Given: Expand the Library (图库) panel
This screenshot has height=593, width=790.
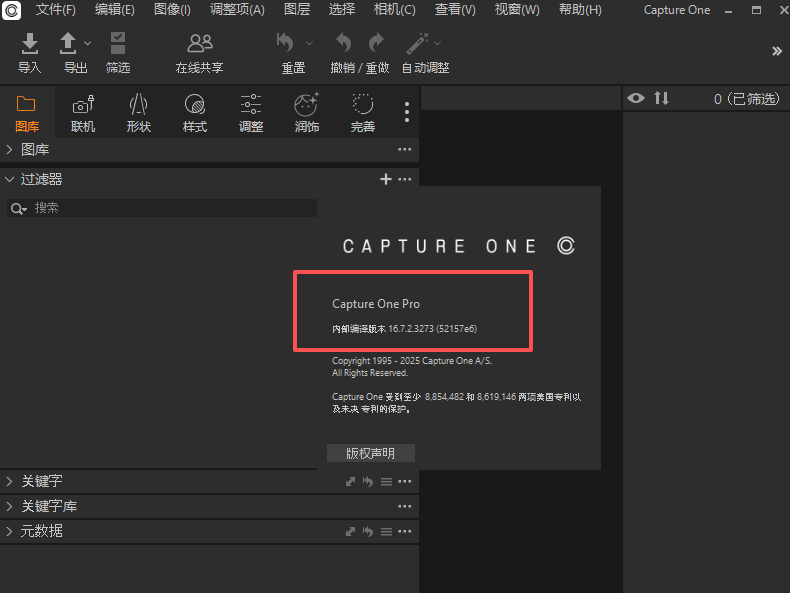Looking at the screenshot, I should [x=9, y=149].
